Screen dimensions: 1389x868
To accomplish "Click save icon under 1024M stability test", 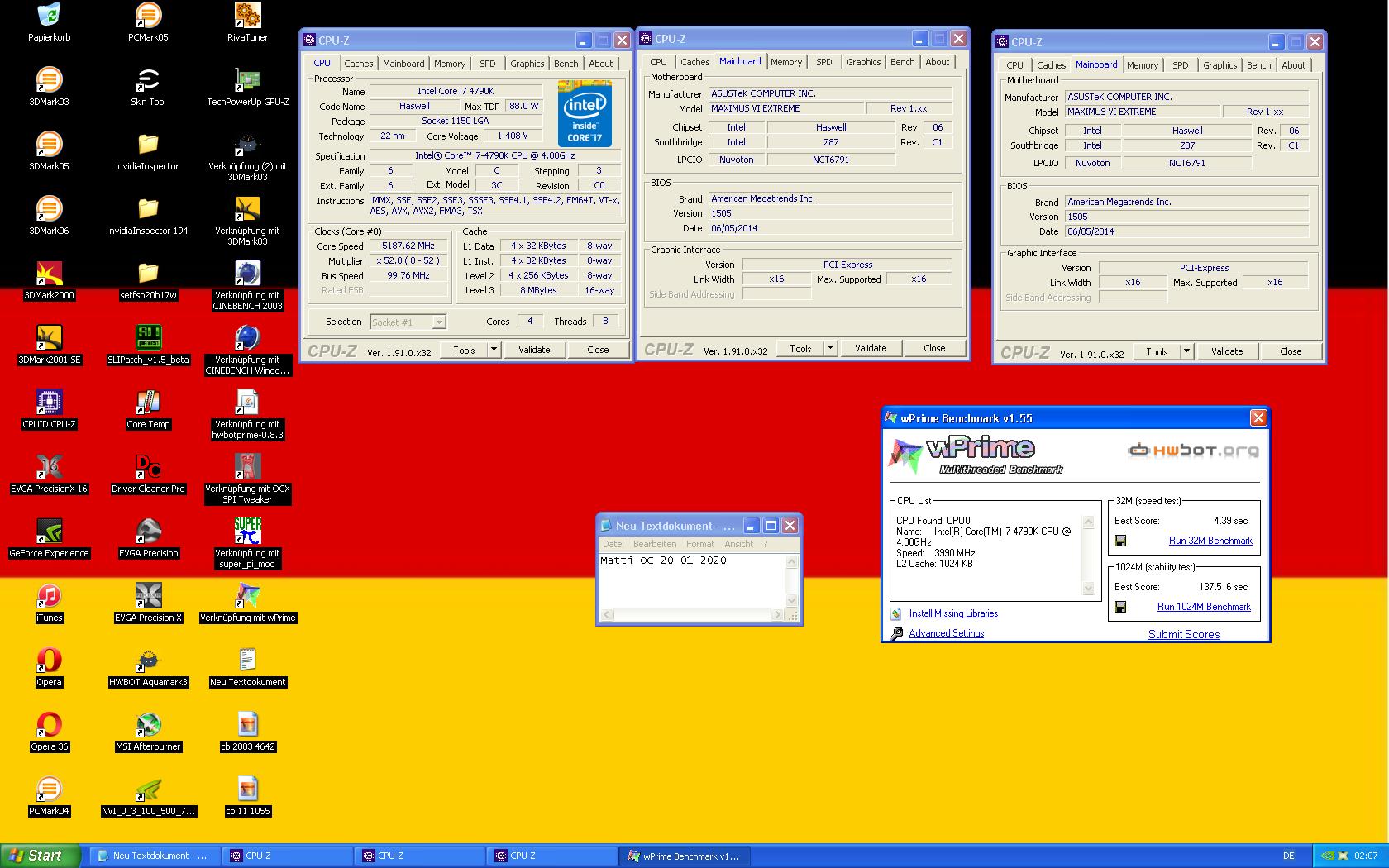I will 1120,607.
